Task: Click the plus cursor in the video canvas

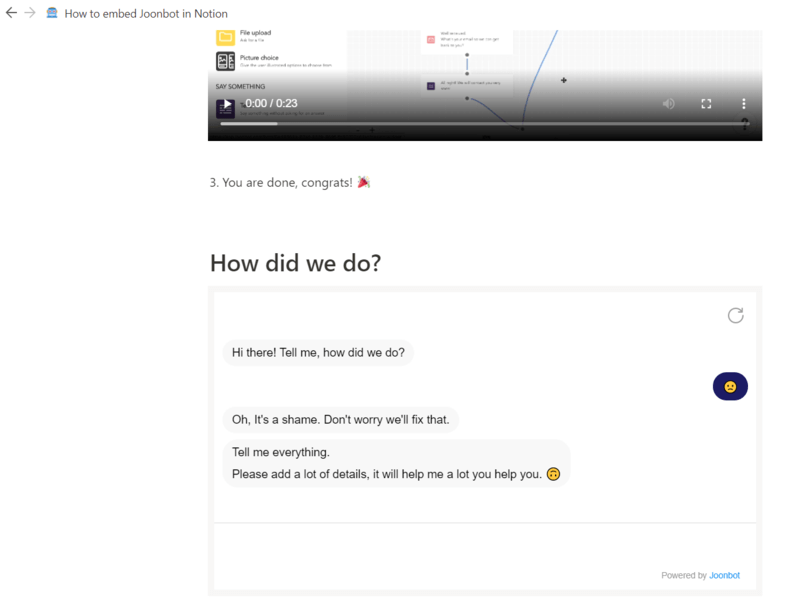Action: point(564,80)
